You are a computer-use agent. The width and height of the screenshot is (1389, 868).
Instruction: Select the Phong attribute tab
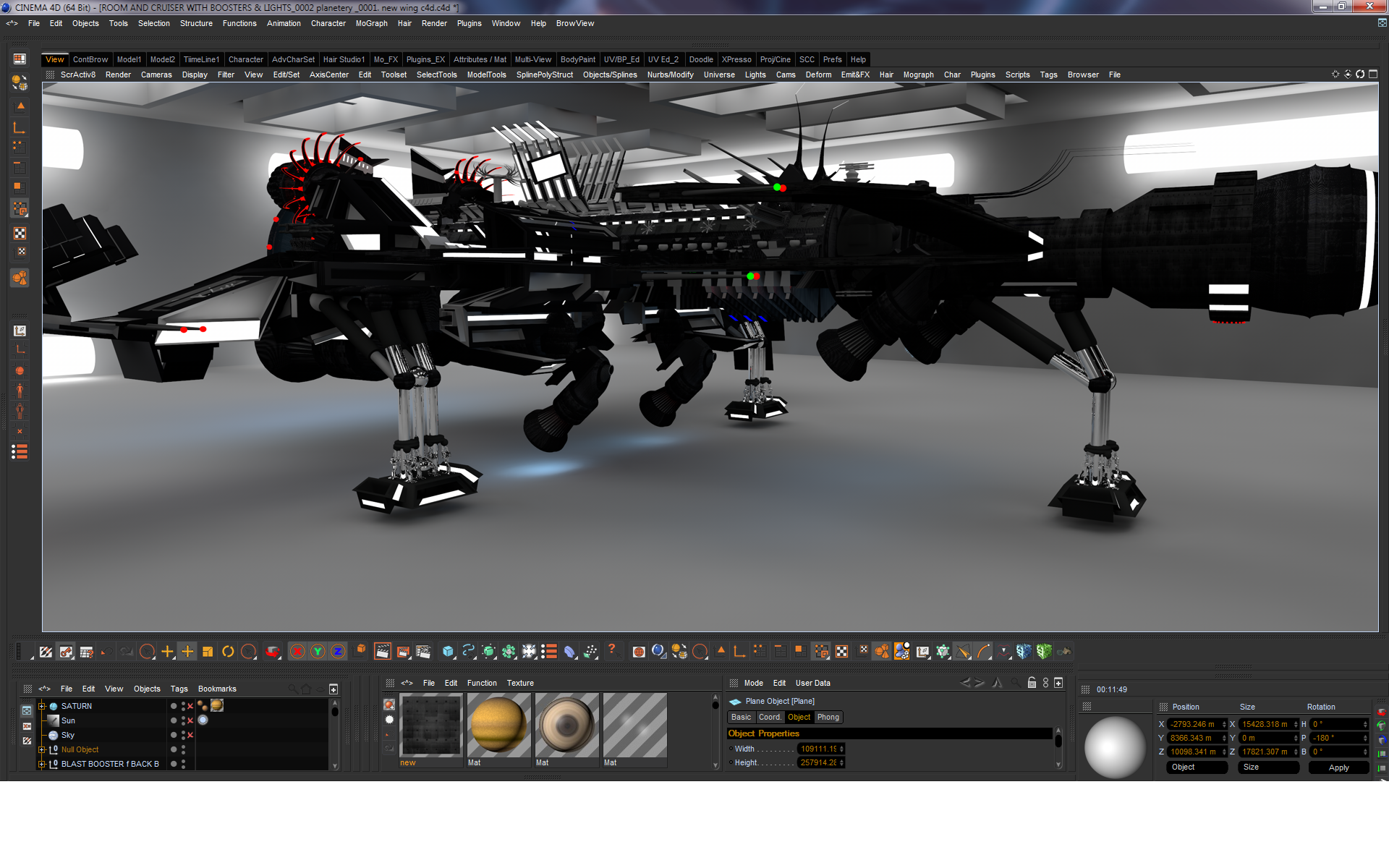828,717
